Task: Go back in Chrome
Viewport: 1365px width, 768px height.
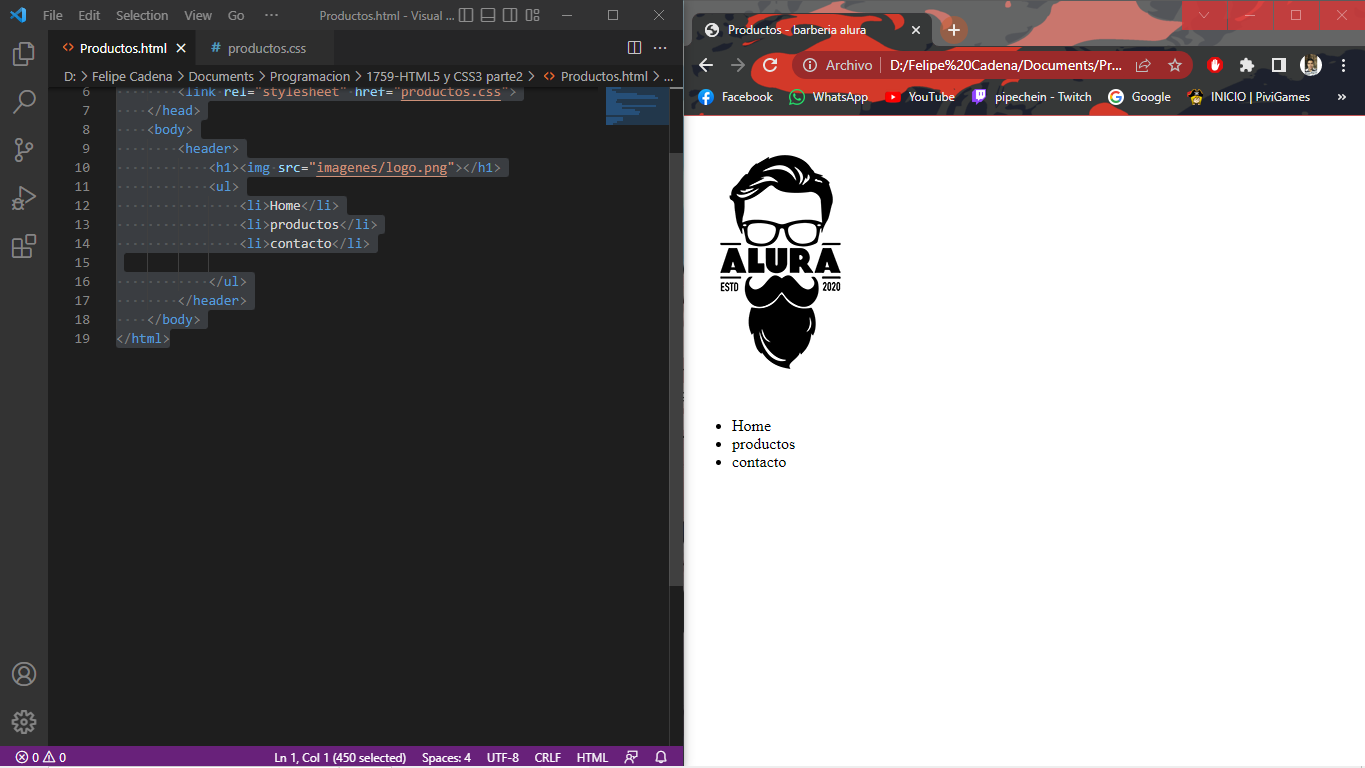Action: point(706,65)
